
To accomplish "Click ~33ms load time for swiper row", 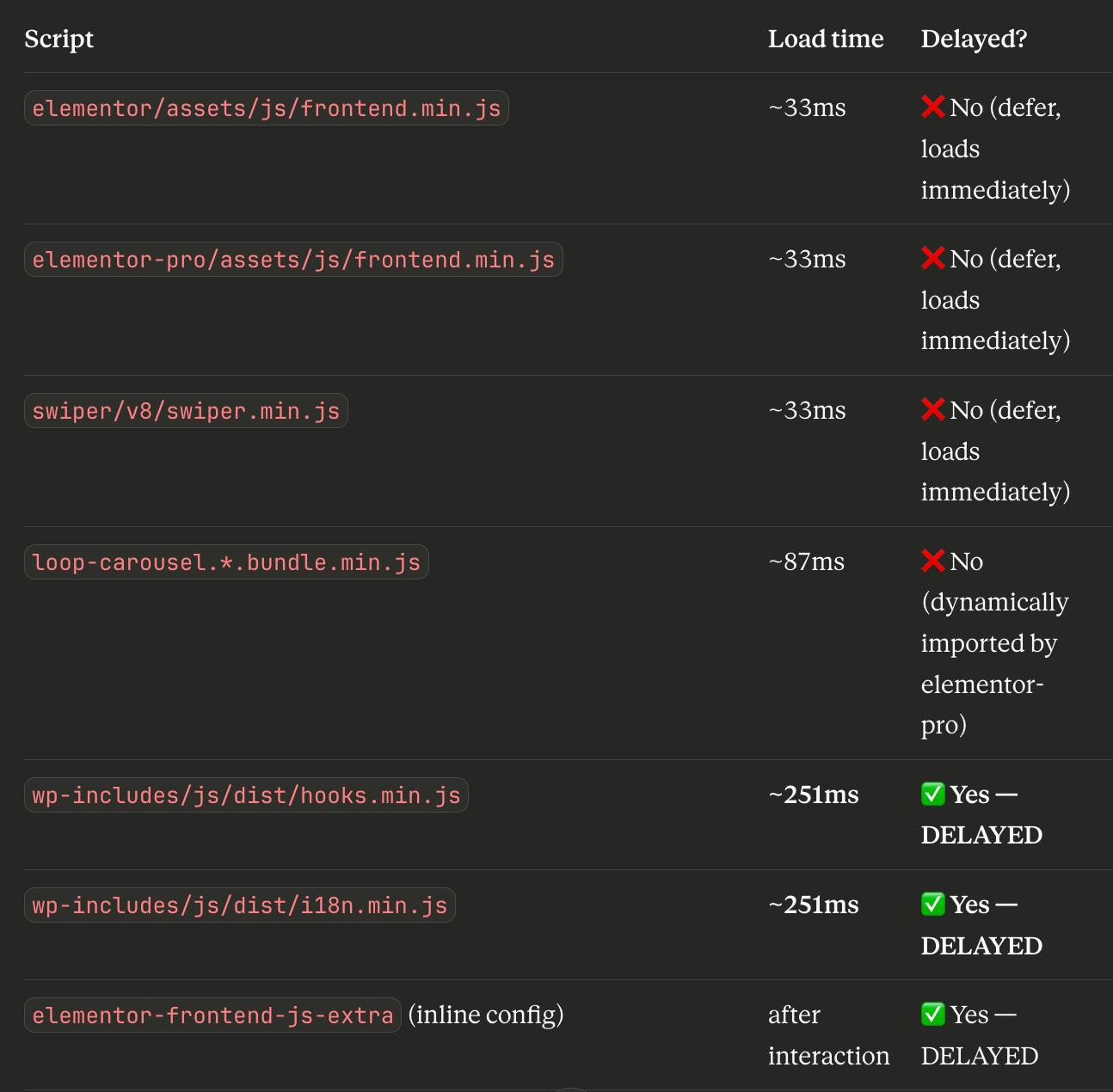I will (807, 410).
